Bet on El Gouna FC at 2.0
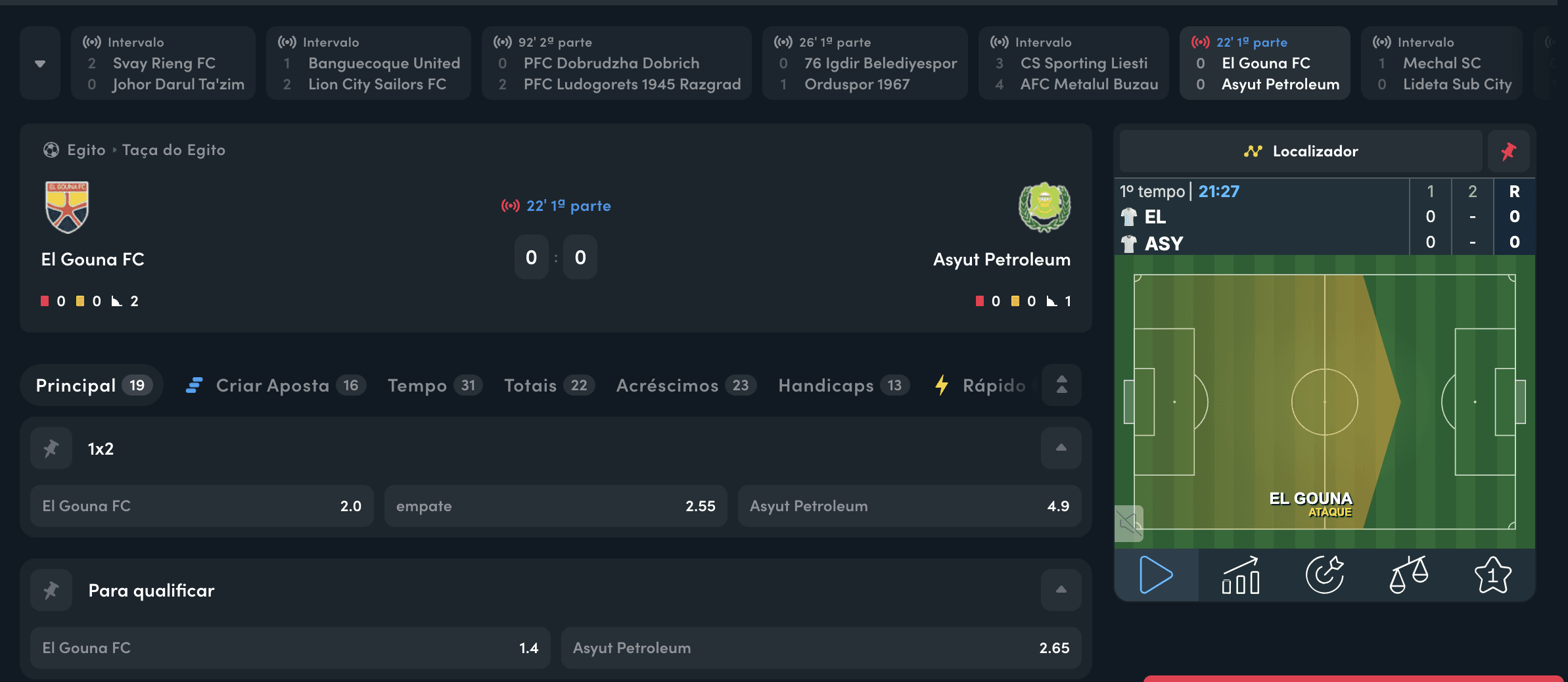Screen dimensions: 1568x682 coord(202,506)
